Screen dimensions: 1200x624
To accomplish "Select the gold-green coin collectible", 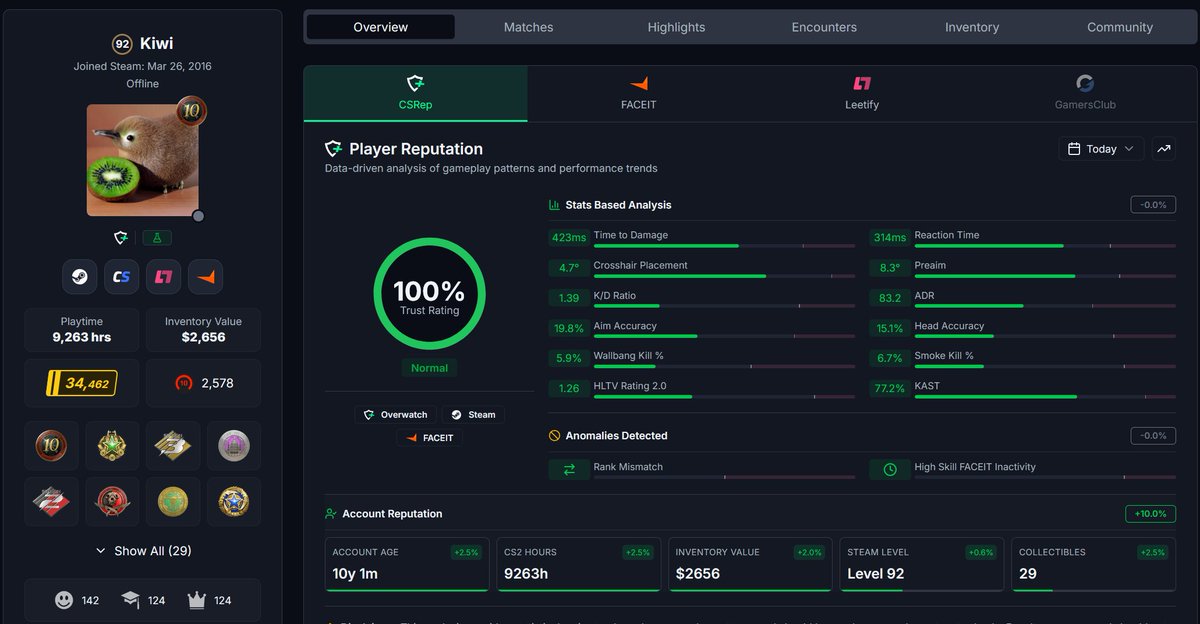I will 173,501.
